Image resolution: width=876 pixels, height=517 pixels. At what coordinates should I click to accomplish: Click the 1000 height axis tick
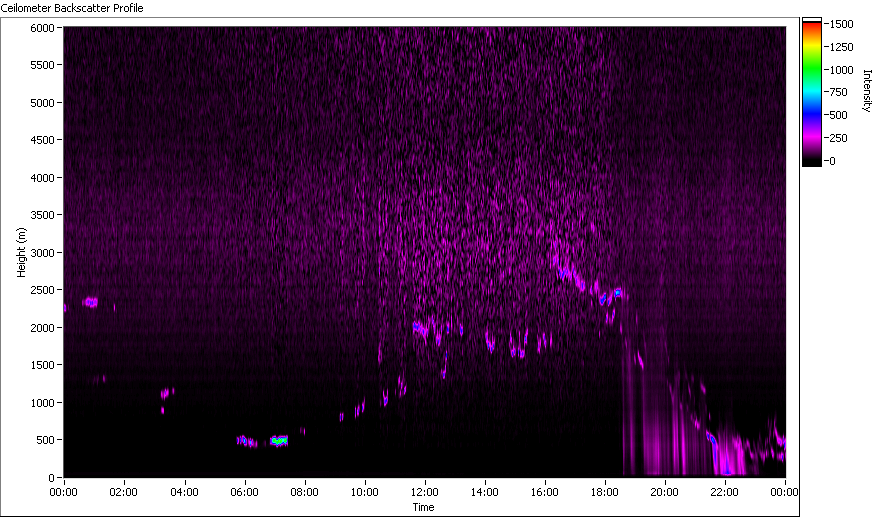click(42, 402)
